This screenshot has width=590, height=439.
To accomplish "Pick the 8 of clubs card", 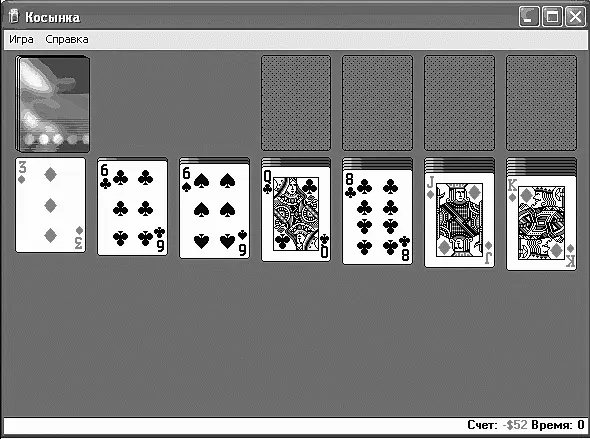I will (377, 217).
